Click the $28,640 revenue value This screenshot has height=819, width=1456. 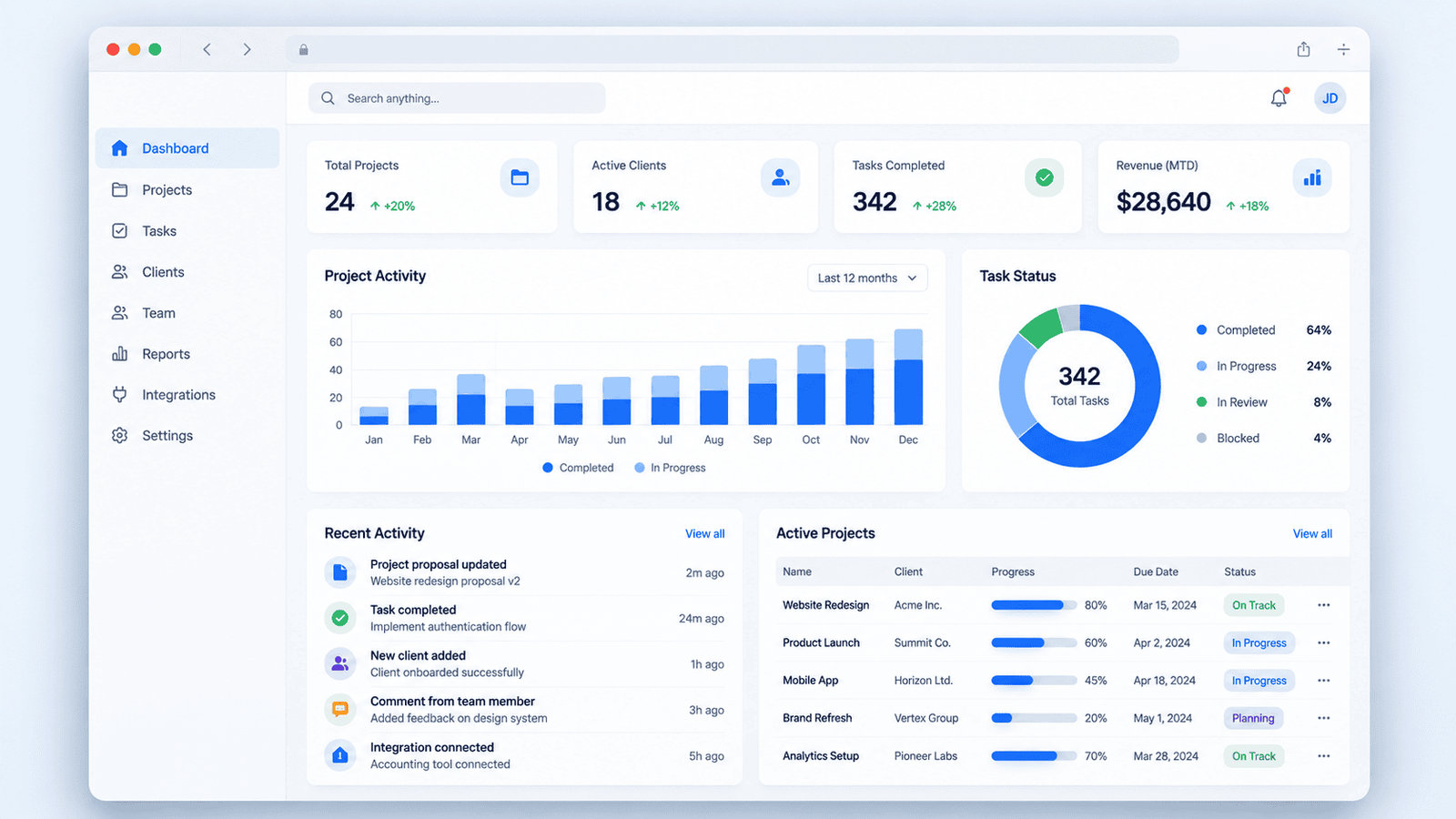tap(1163, 202)
